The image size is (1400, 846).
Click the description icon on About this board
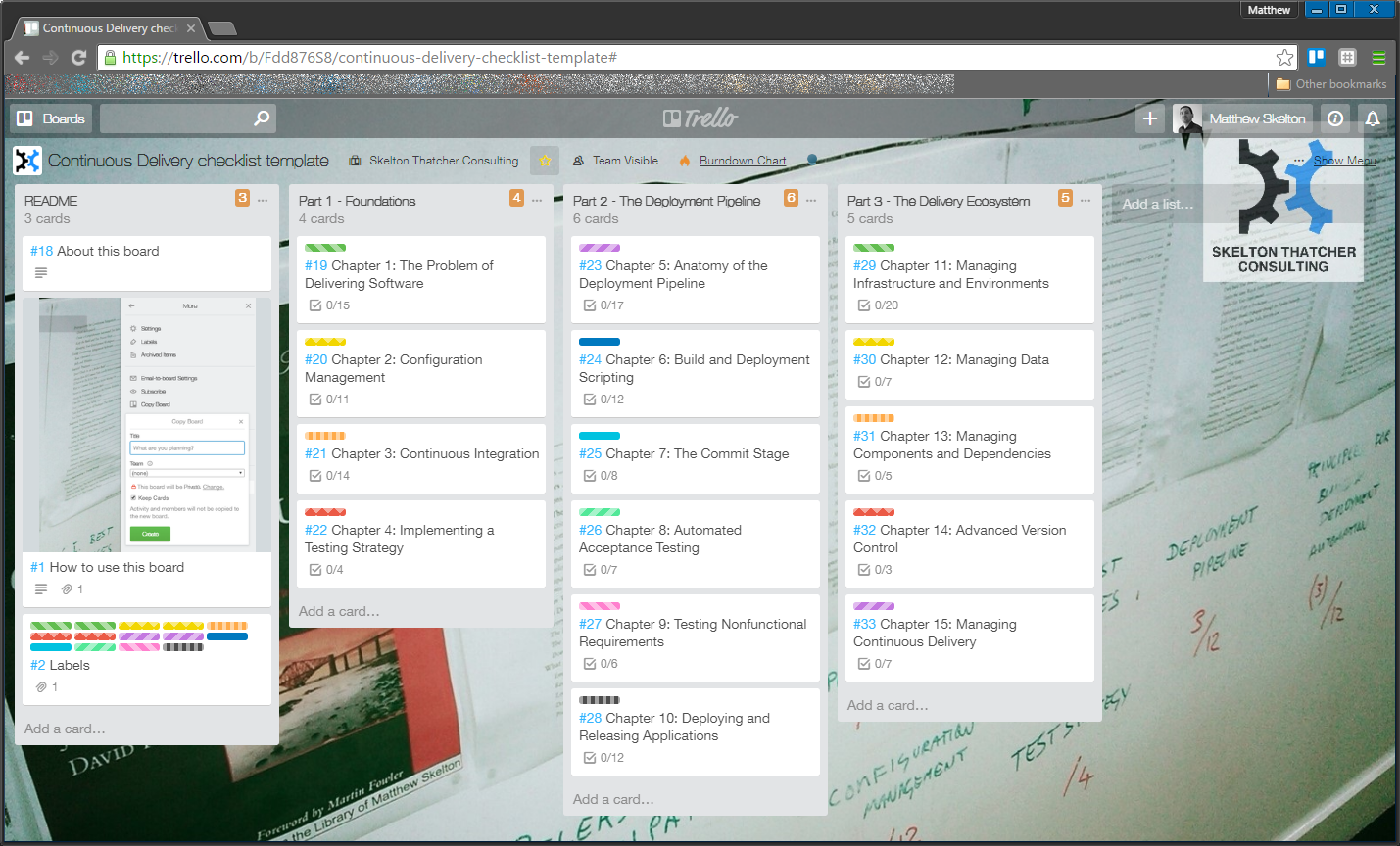[x=41, y=273]
